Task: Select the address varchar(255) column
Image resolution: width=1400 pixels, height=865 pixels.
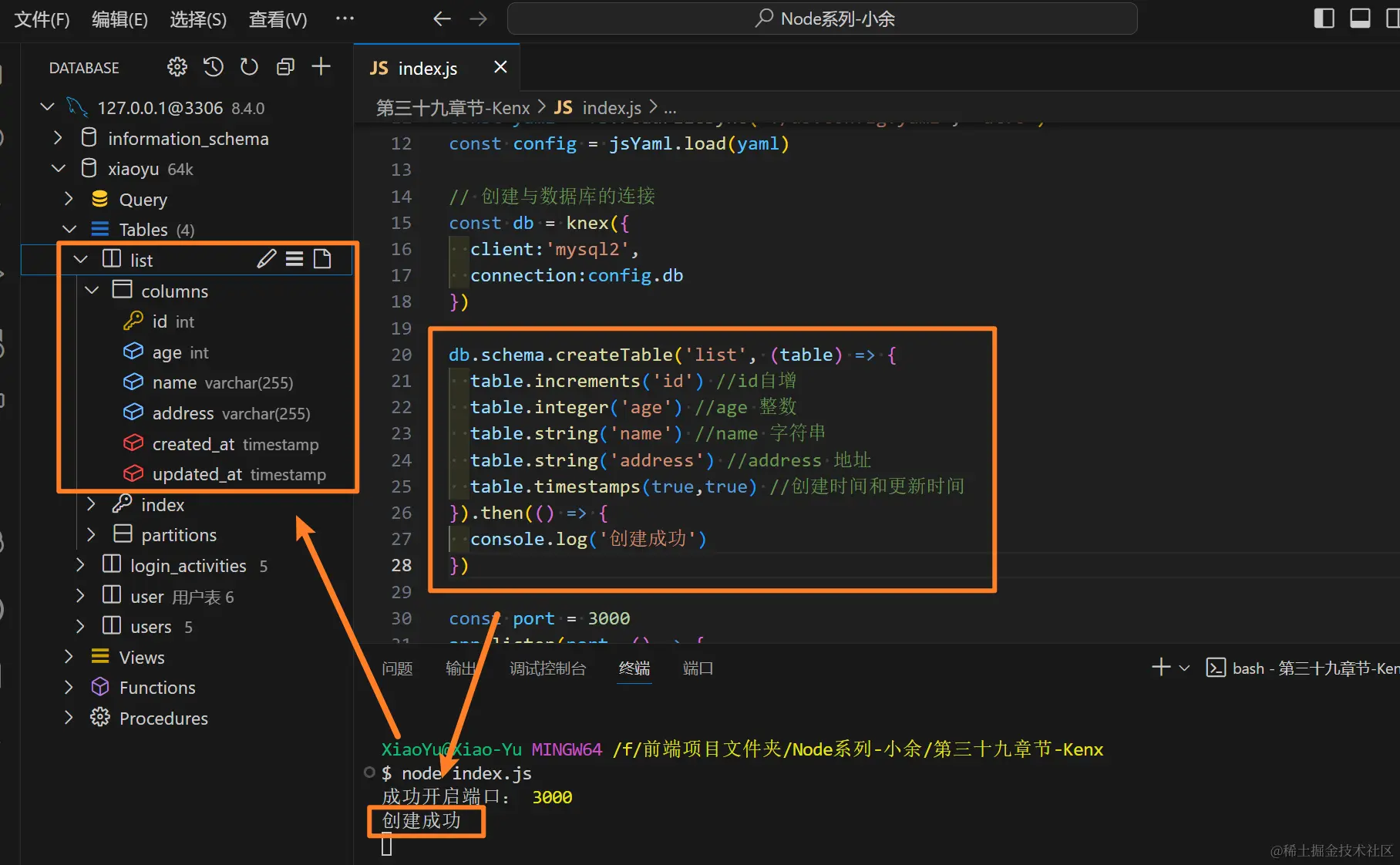Action: tap(217, 413)
